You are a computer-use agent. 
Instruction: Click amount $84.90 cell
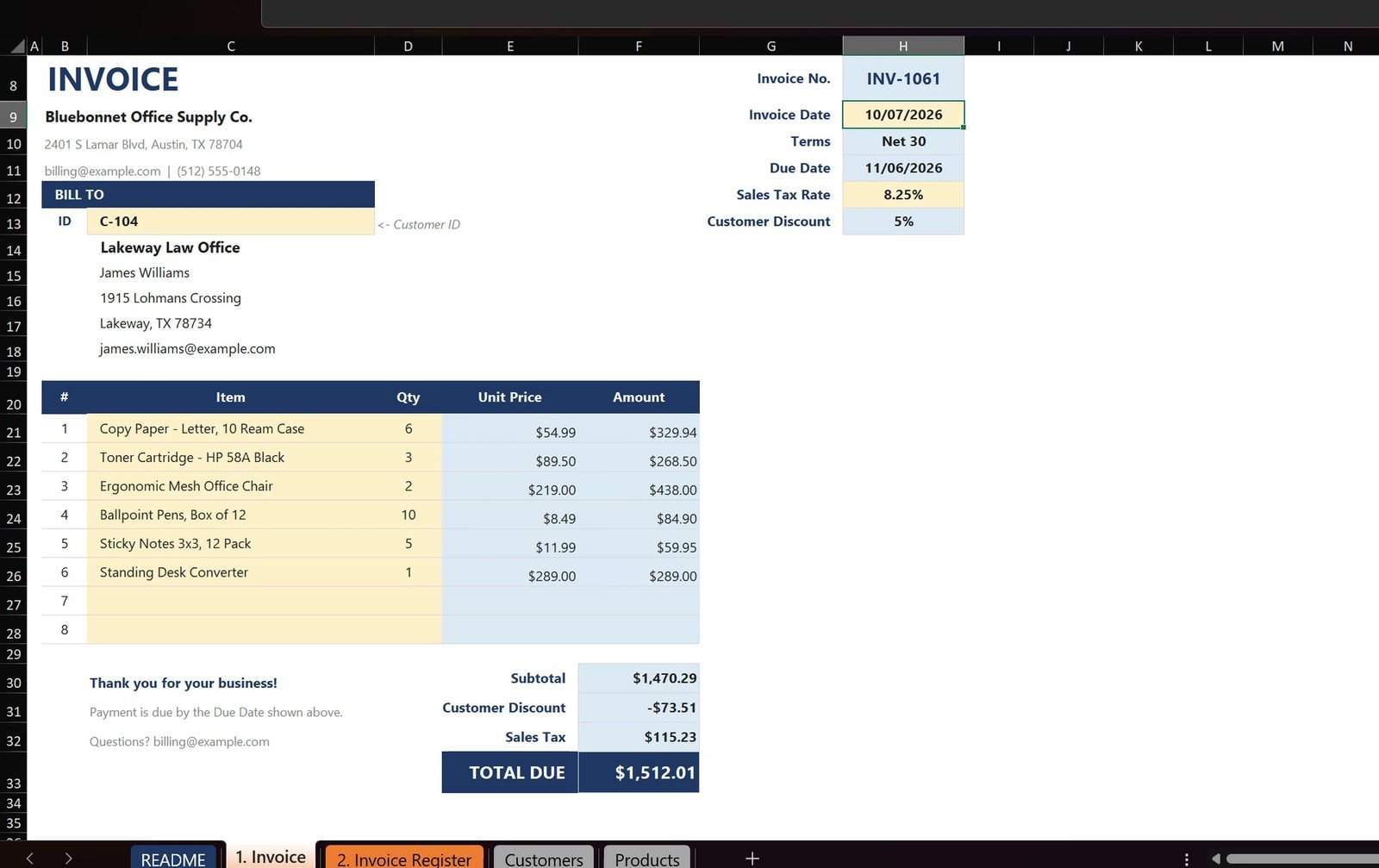639,515
